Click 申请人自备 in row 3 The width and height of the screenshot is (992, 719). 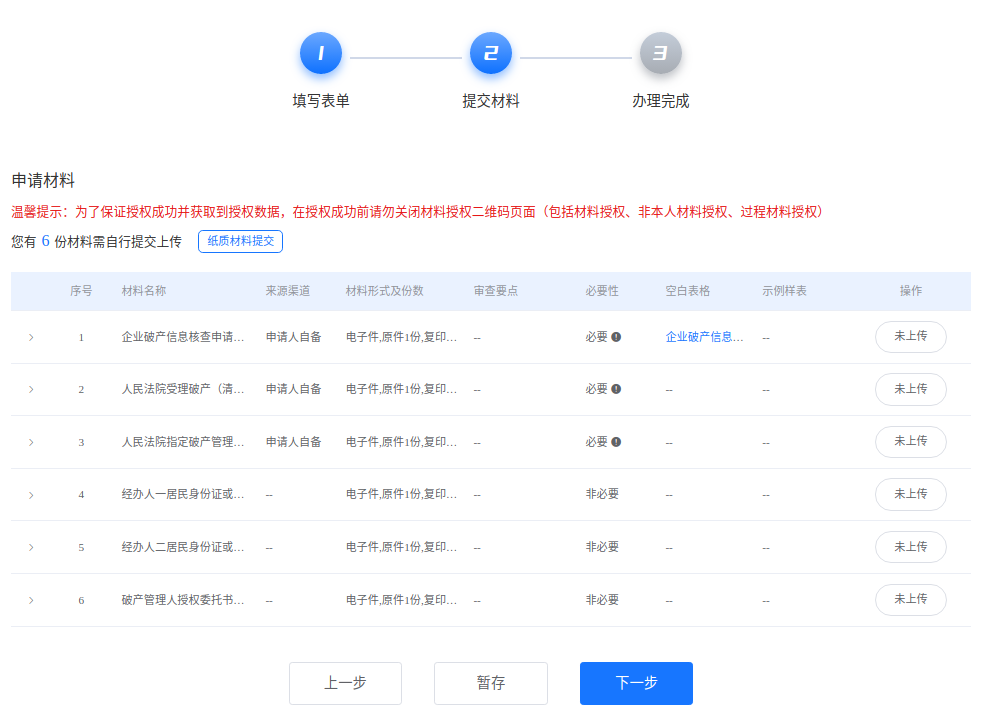pyautogui.click(x=294, y=442)
